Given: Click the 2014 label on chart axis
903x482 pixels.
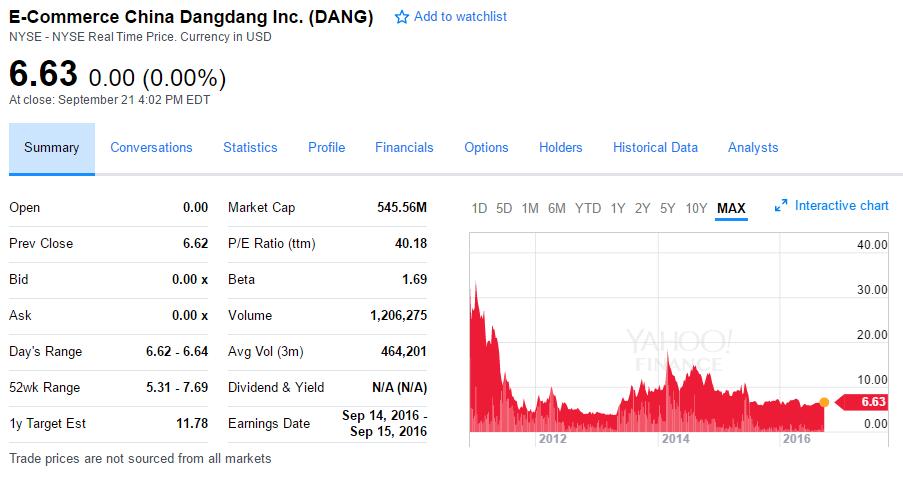Looking at the screenshot, I should [676, 439].
